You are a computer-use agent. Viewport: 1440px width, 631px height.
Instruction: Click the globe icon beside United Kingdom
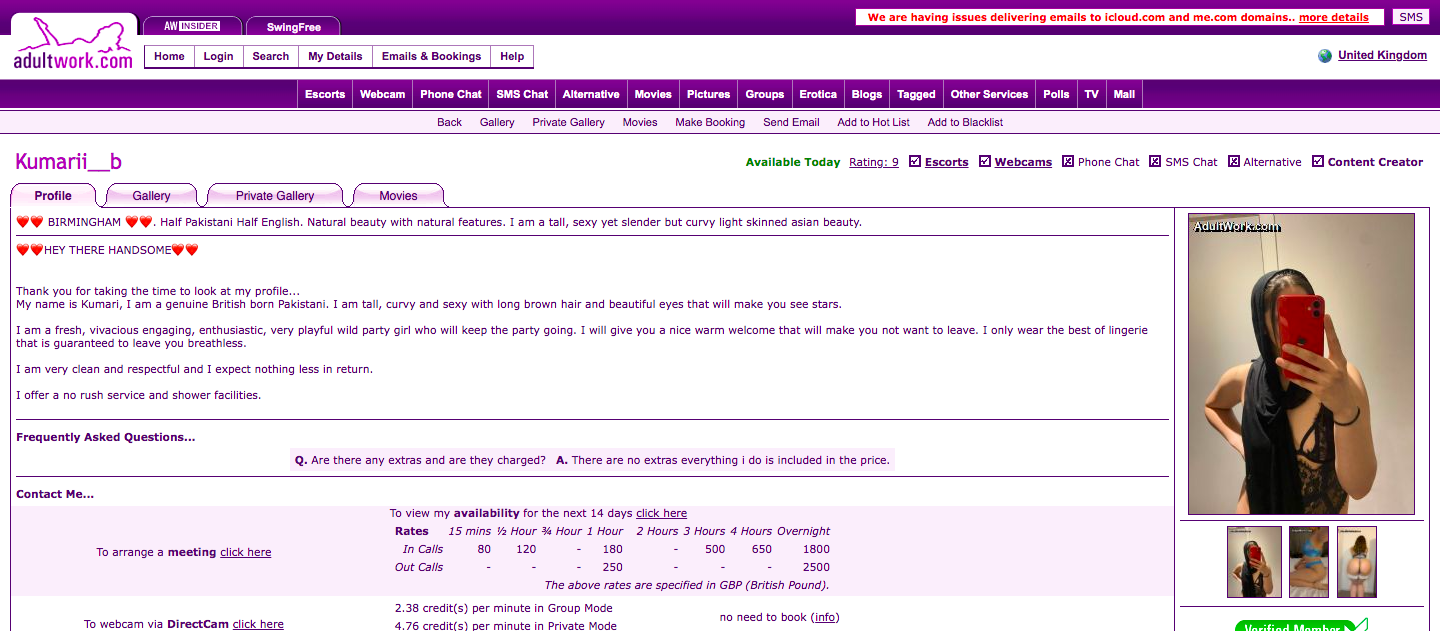(x=1325, y=56)
